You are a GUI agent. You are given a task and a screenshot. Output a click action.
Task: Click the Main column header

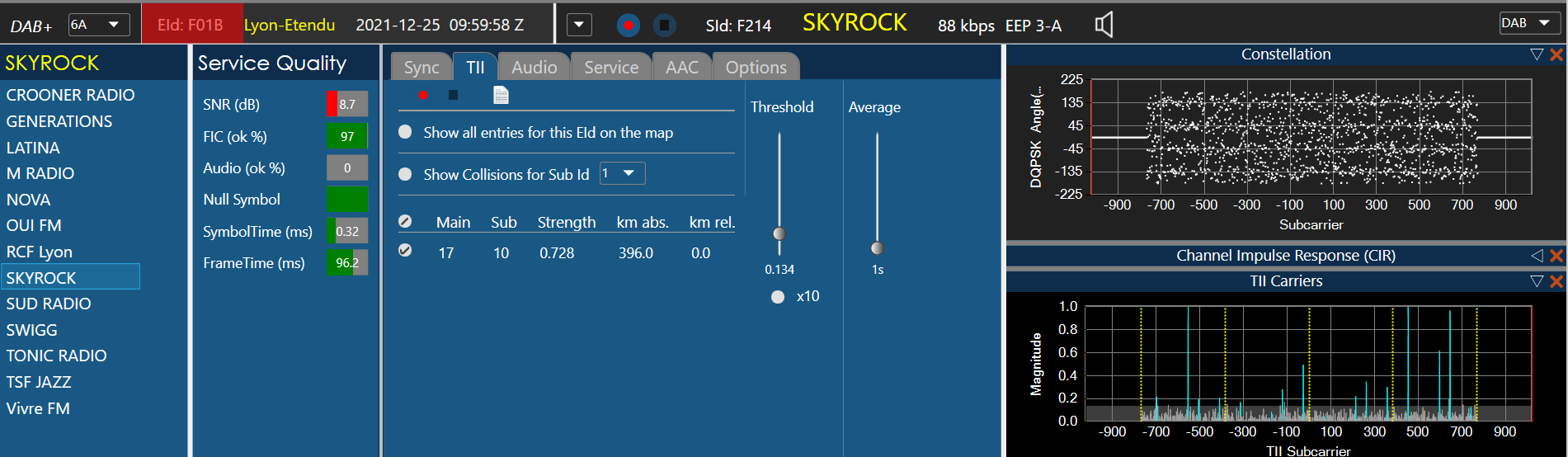point(453,222)
